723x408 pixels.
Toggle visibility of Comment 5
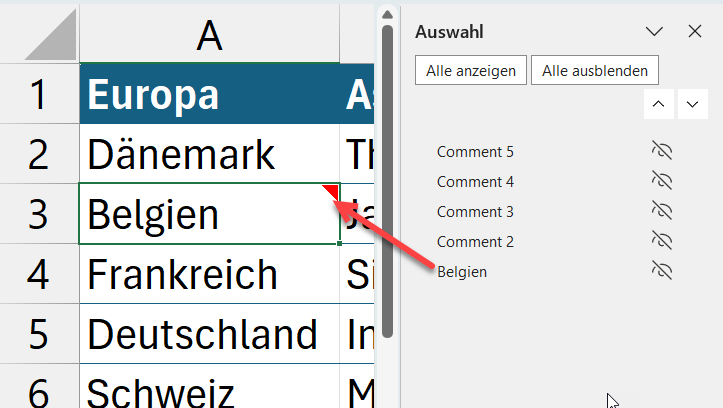pyautogui.click(x=662, y=152)
